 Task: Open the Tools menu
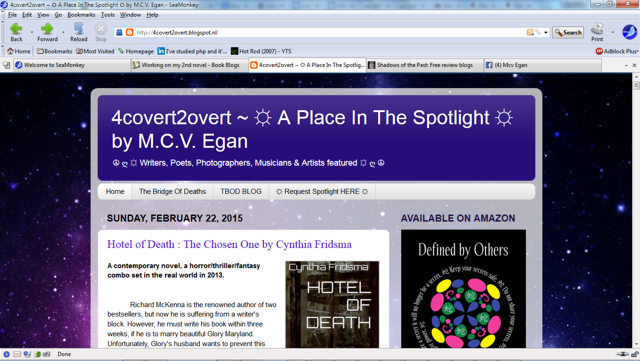[x=108, y=15]
